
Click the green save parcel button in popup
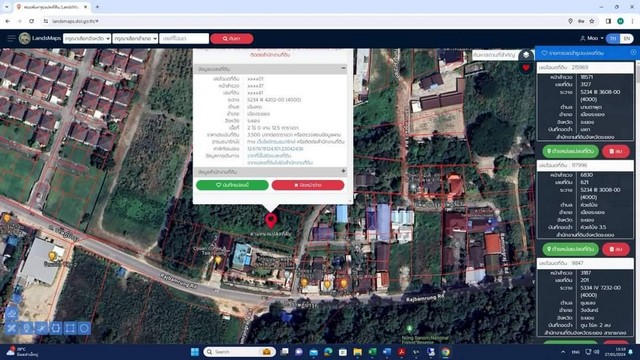point(232,185)
